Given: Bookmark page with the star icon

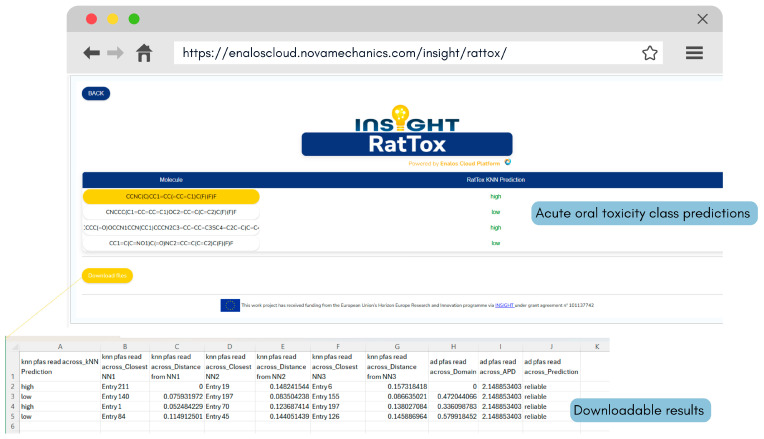Looking at the screenshot, I should coord(649,53).
